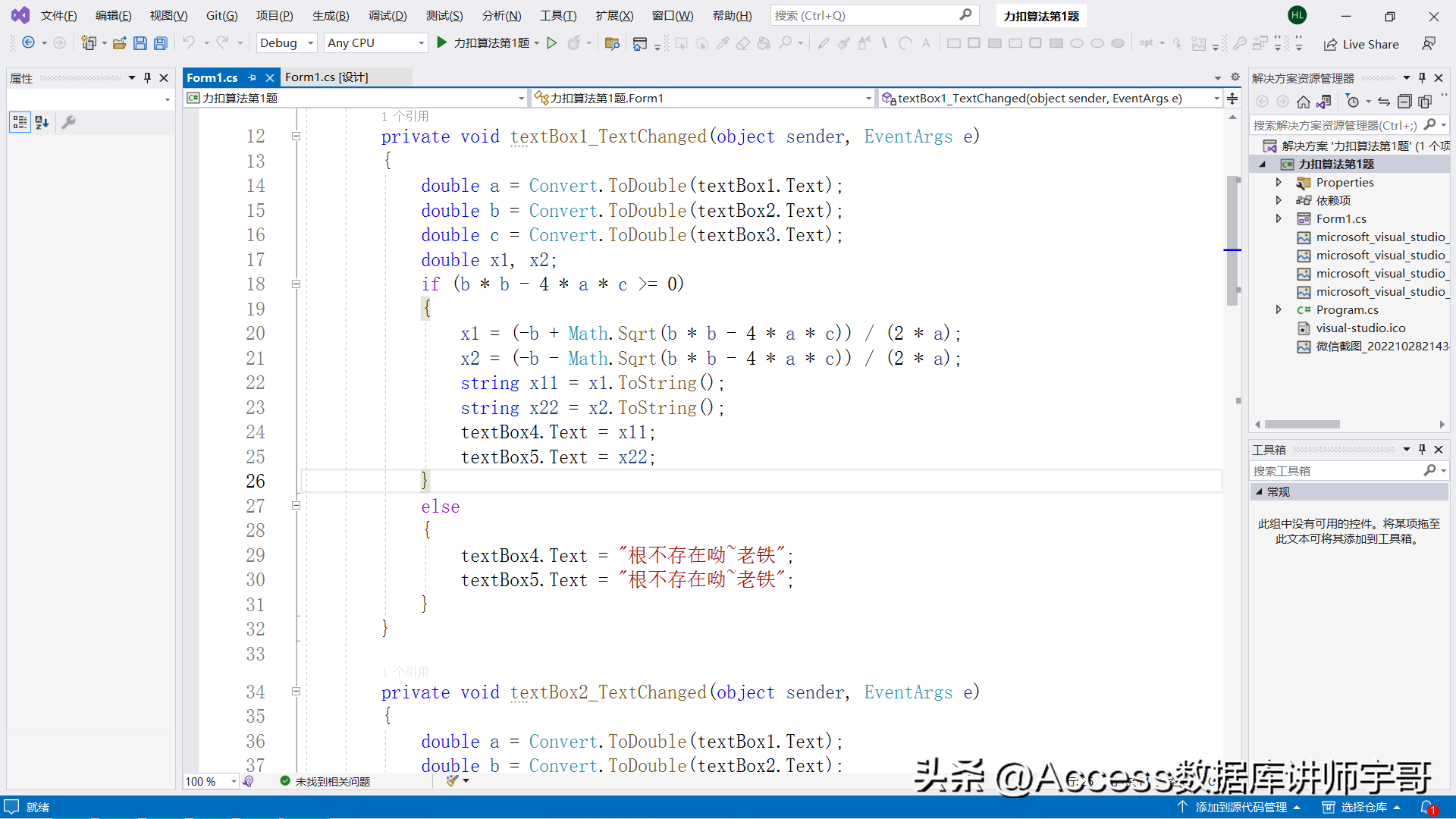The height and width of the screenshot is (819, 1456).
Task: Click the Live Share button
Action: click(x=1361, y=44)
